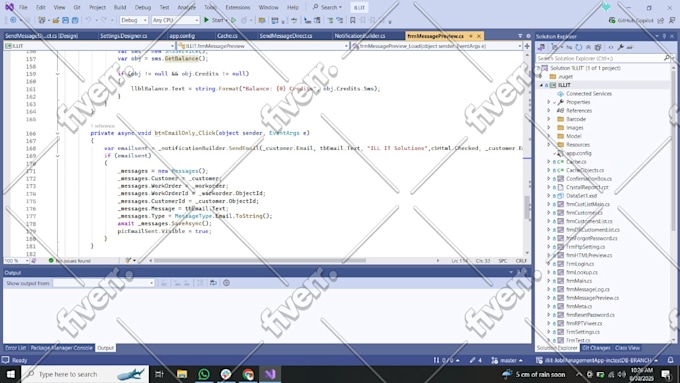Click the green Start debugging button
This screenshot has width=680, height=383.
[207, 20]
